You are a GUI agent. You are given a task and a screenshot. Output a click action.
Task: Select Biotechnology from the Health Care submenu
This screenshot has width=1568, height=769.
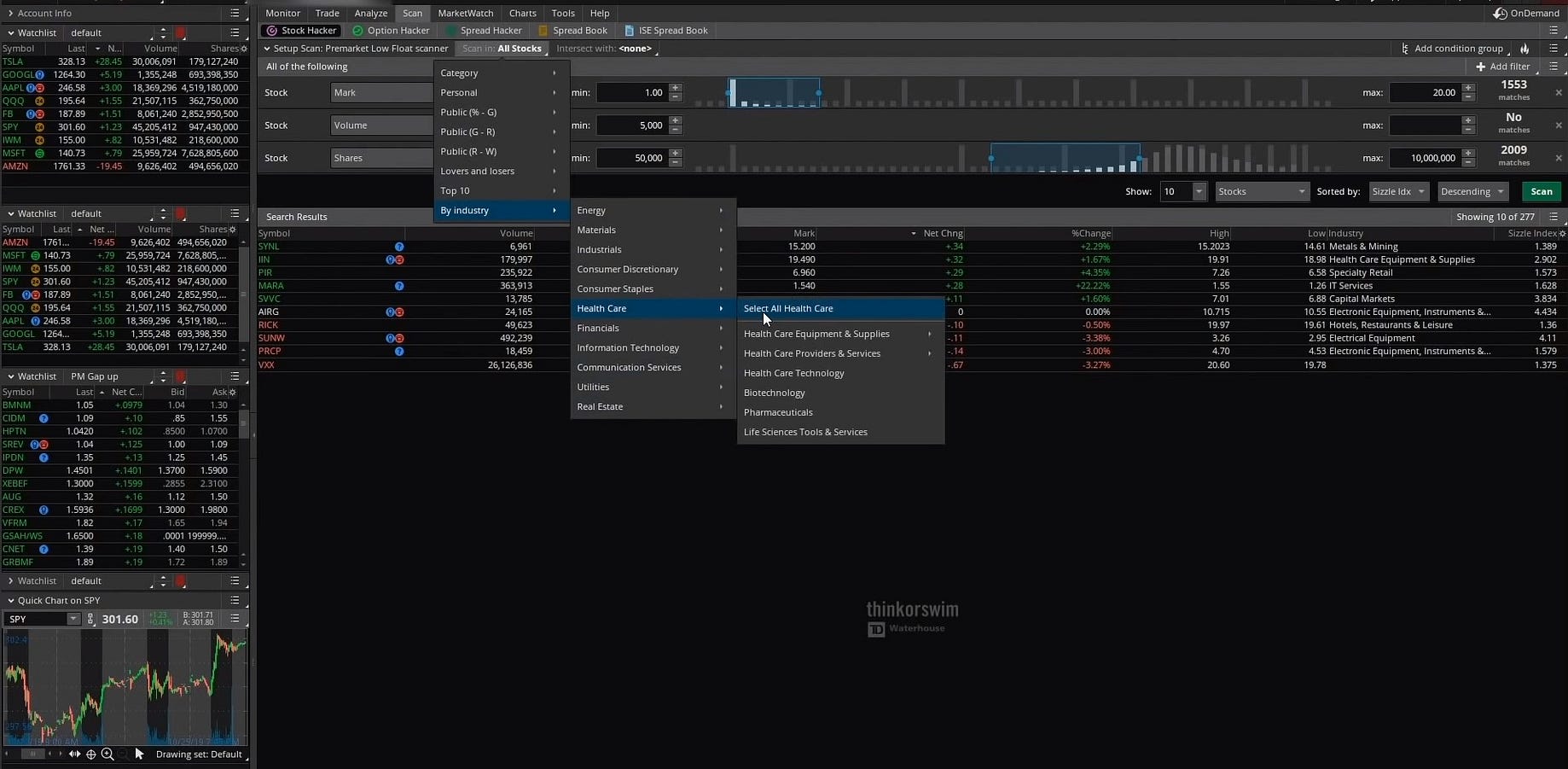(774, 393)
